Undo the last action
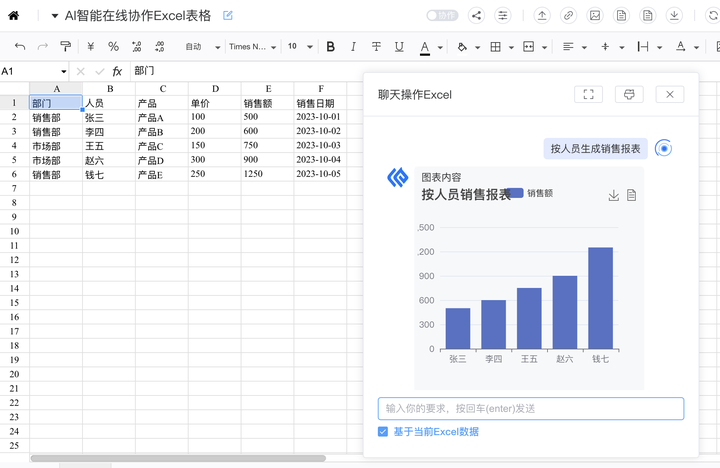The height and width of the screenshot is (468, 720). coord(20,46)
